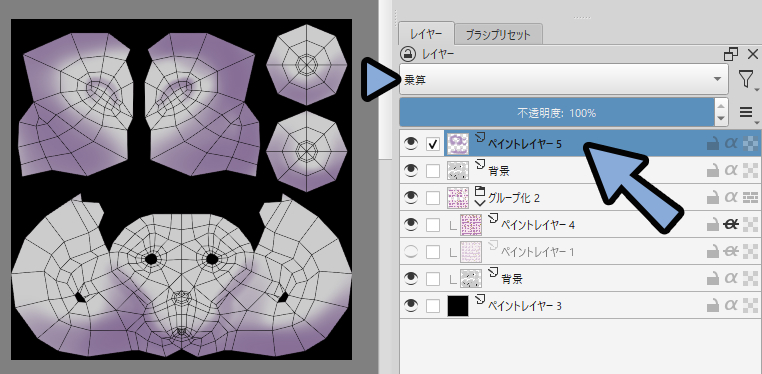Click the black ペイントレイヤー 3 thumbnail

click(x=458, y=306)
